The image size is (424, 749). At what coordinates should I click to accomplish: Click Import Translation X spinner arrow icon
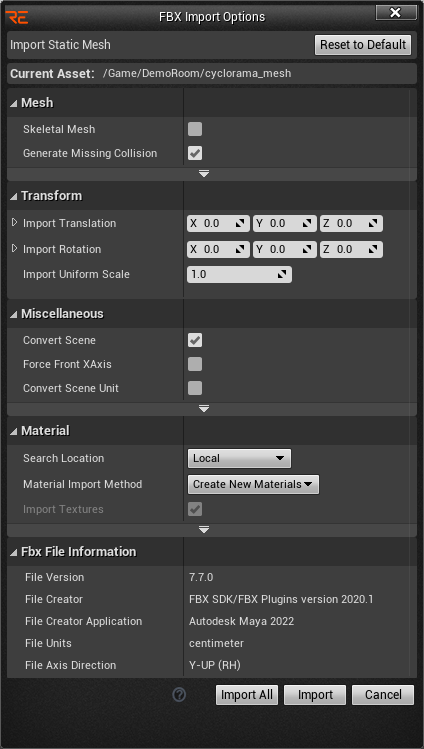pyautogui.click(x=241, y=223)
